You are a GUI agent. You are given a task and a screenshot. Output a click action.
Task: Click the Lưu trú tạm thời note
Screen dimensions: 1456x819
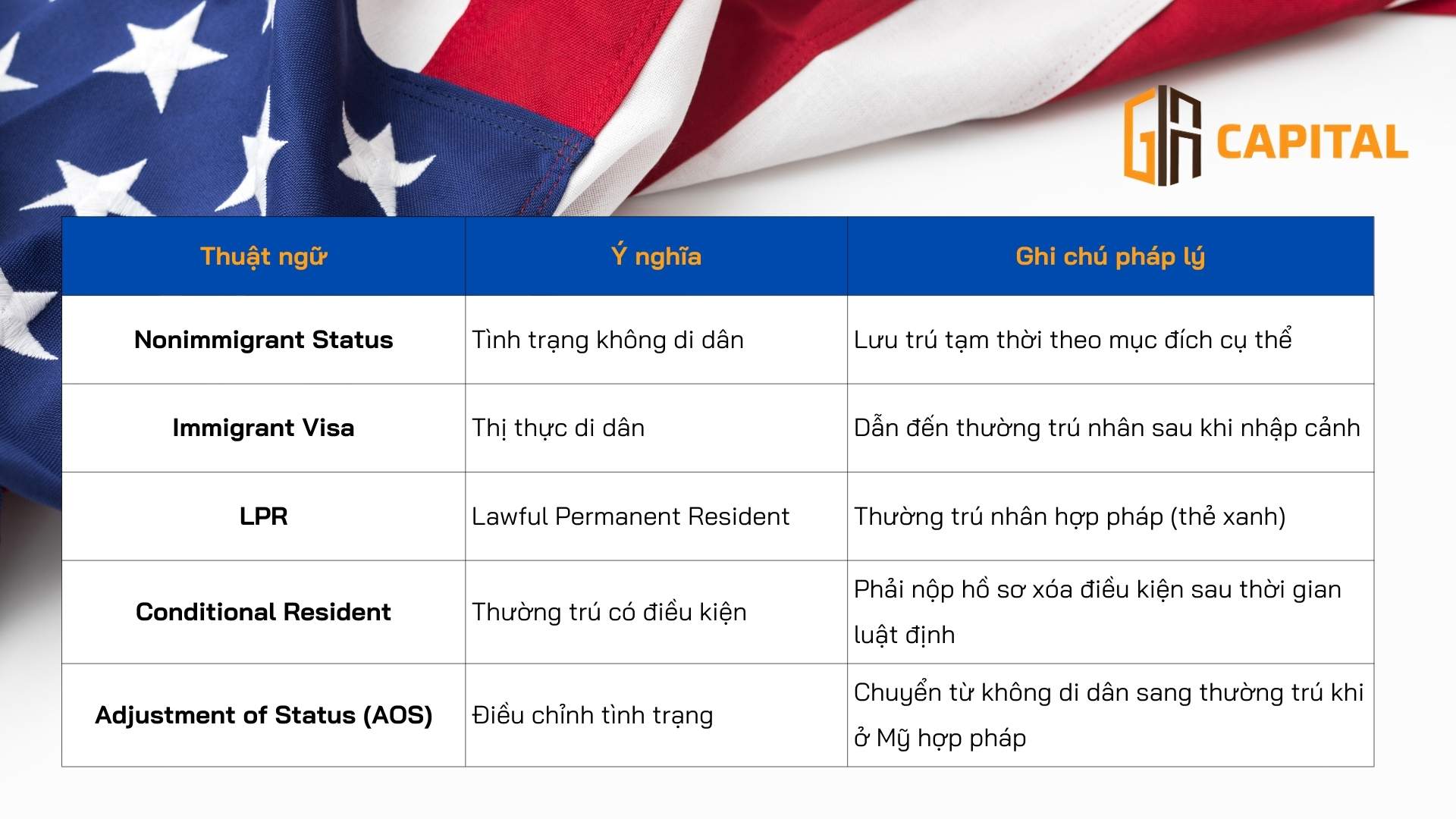1072,340
